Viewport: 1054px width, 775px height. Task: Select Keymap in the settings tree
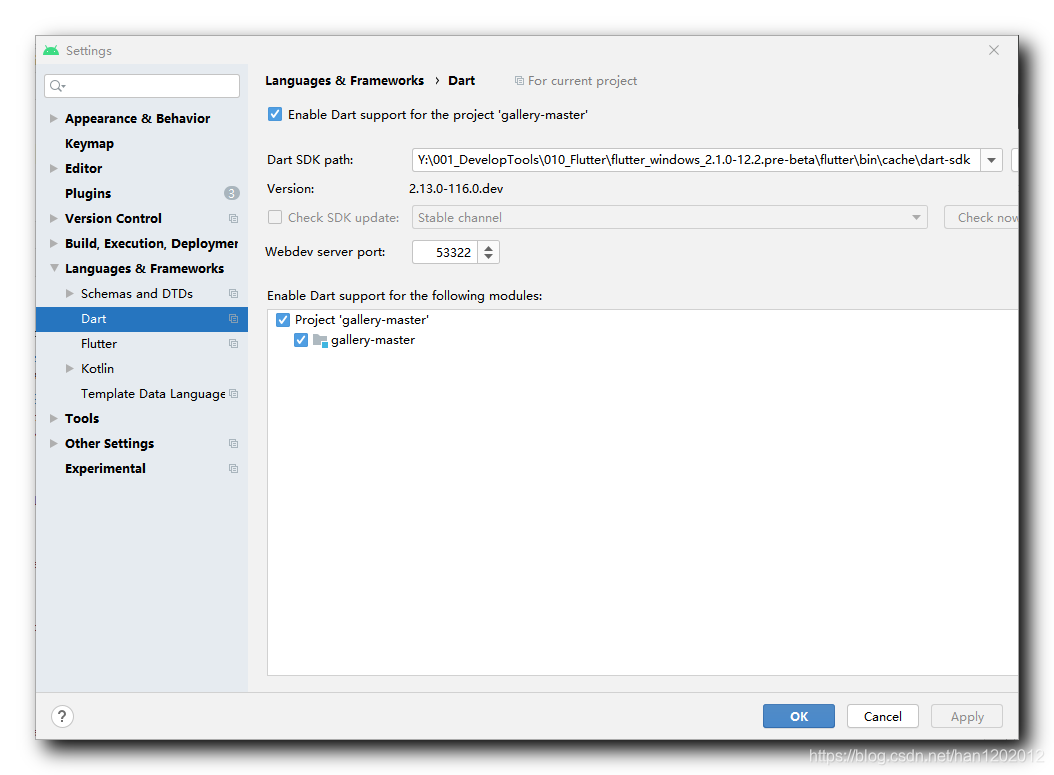(x=89, y=144)
